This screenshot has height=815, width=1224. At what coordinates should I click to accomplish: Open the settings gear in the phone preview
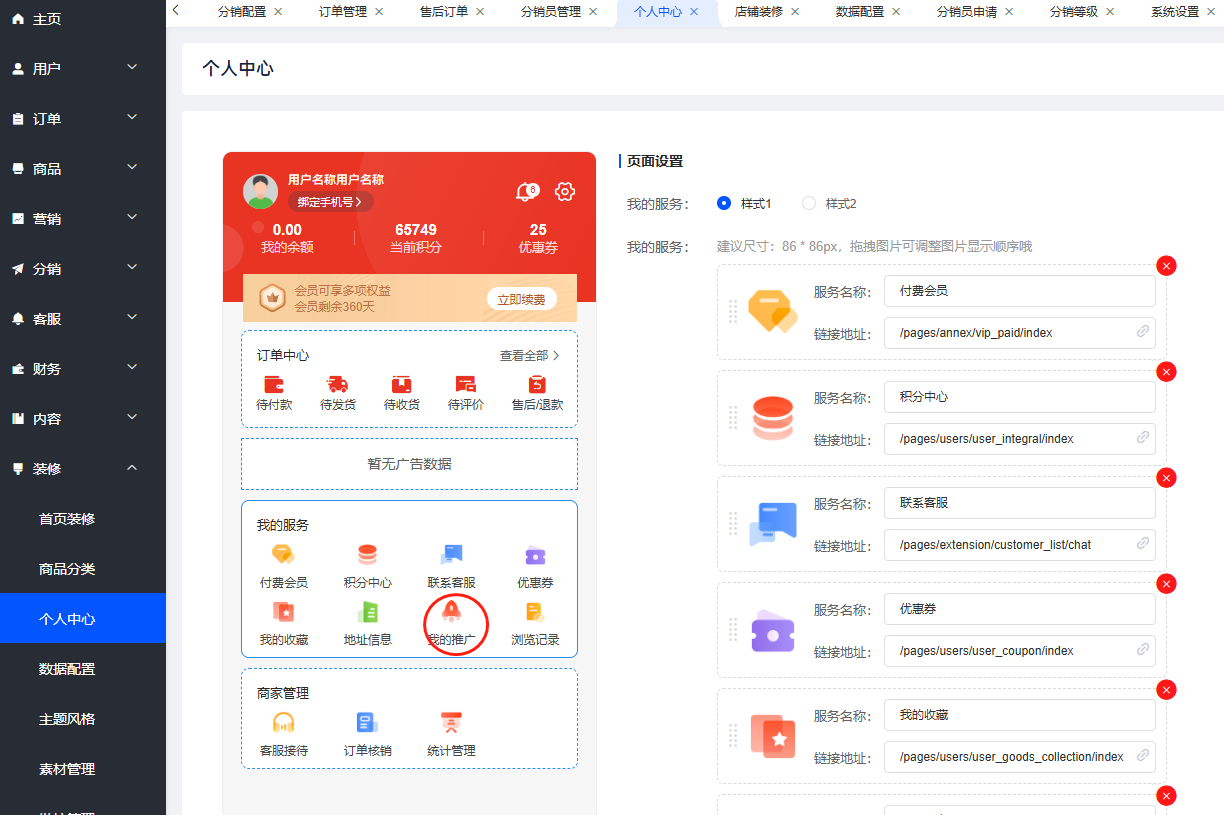565,192
